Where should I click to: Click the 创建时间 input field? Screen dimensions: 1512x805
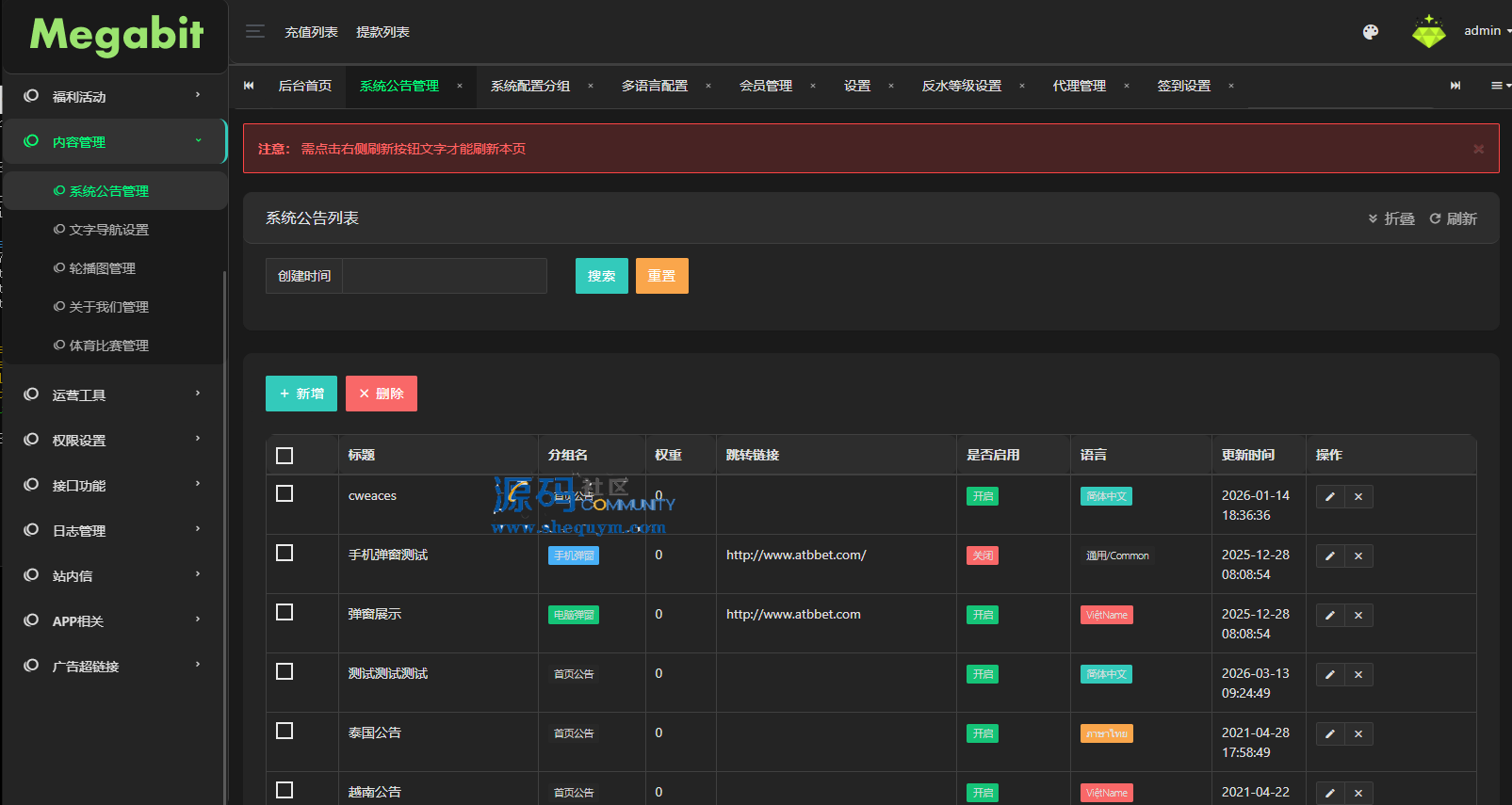click(x=444, y=276)
